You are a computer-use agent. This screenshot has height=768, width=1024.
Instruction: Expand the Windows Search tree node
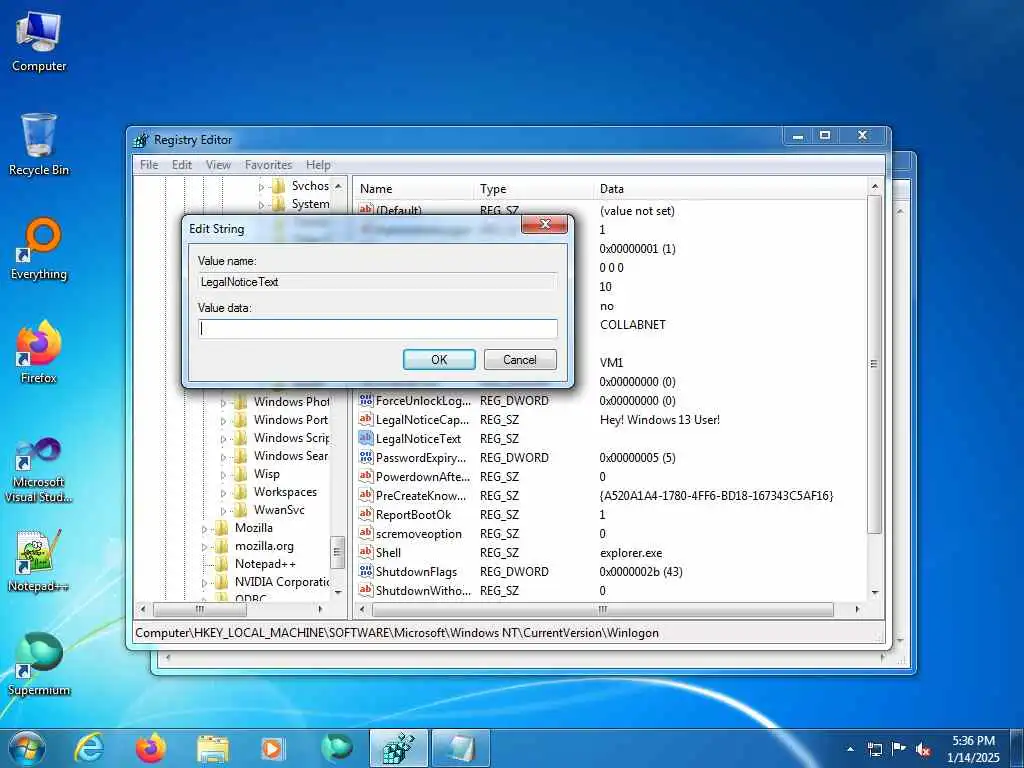click(223, 457)
